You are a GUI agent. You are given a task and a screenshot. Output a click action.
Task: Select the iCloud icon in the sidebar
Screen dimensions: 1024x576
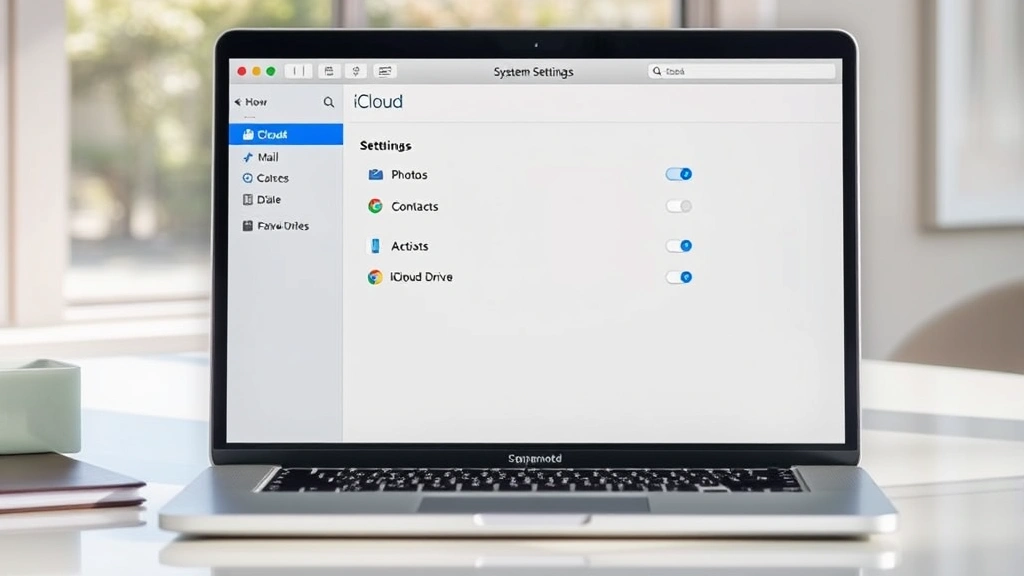tap(249, 133)
